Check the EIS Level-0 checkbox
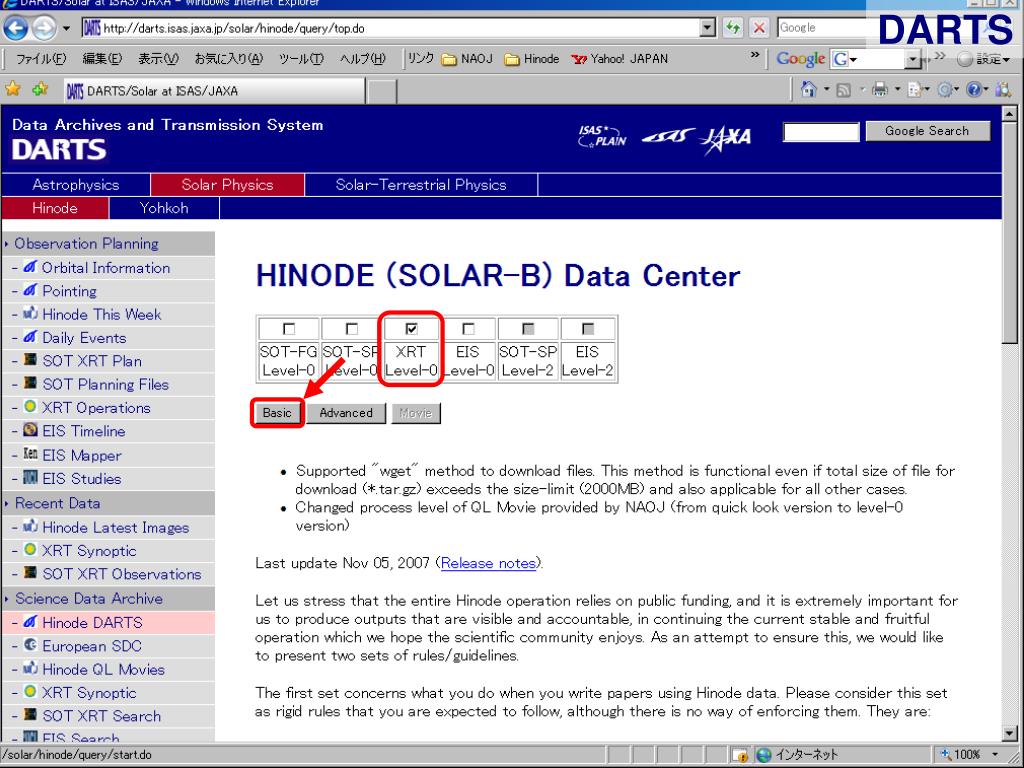Viewport: 1024px width, 768px height. tap(468, 328)
